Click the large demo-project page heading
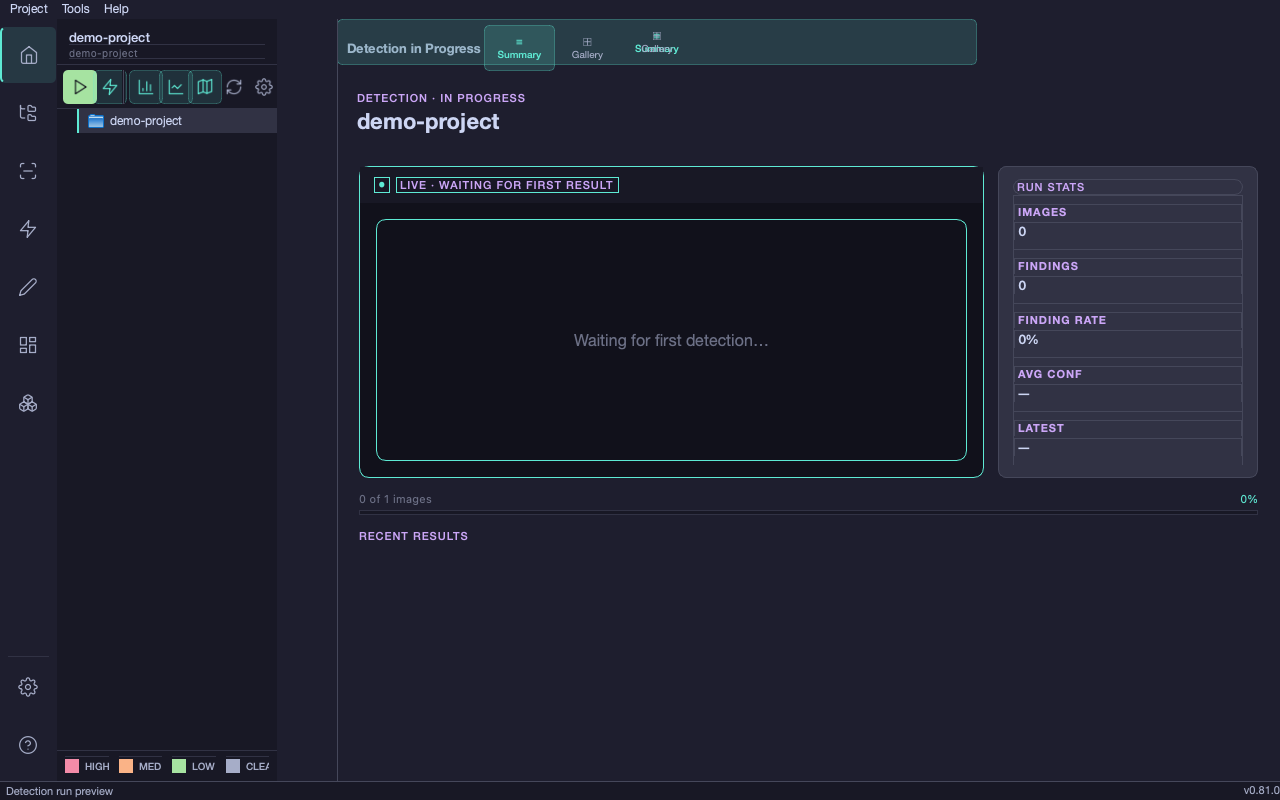Image resolution: width=1280 pixels, height=800 pixels. [428, 121]
